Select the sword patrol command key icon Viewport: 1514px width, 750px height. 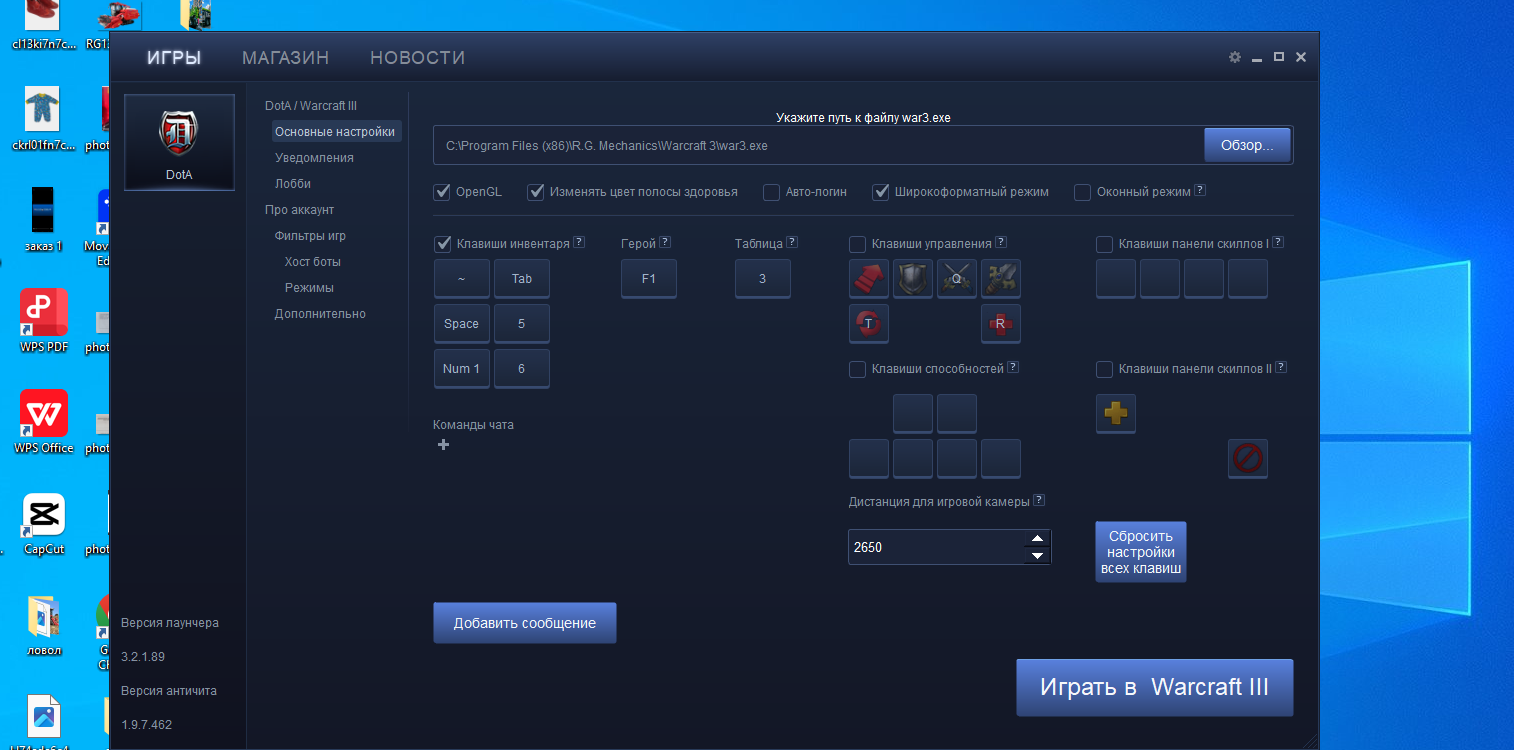coord(1001,279)
